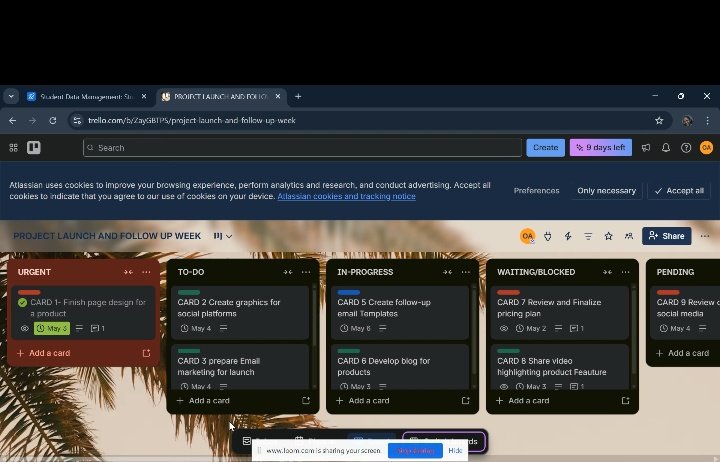Collapse the WAITING/BLOCKED list

coord(608,272)
